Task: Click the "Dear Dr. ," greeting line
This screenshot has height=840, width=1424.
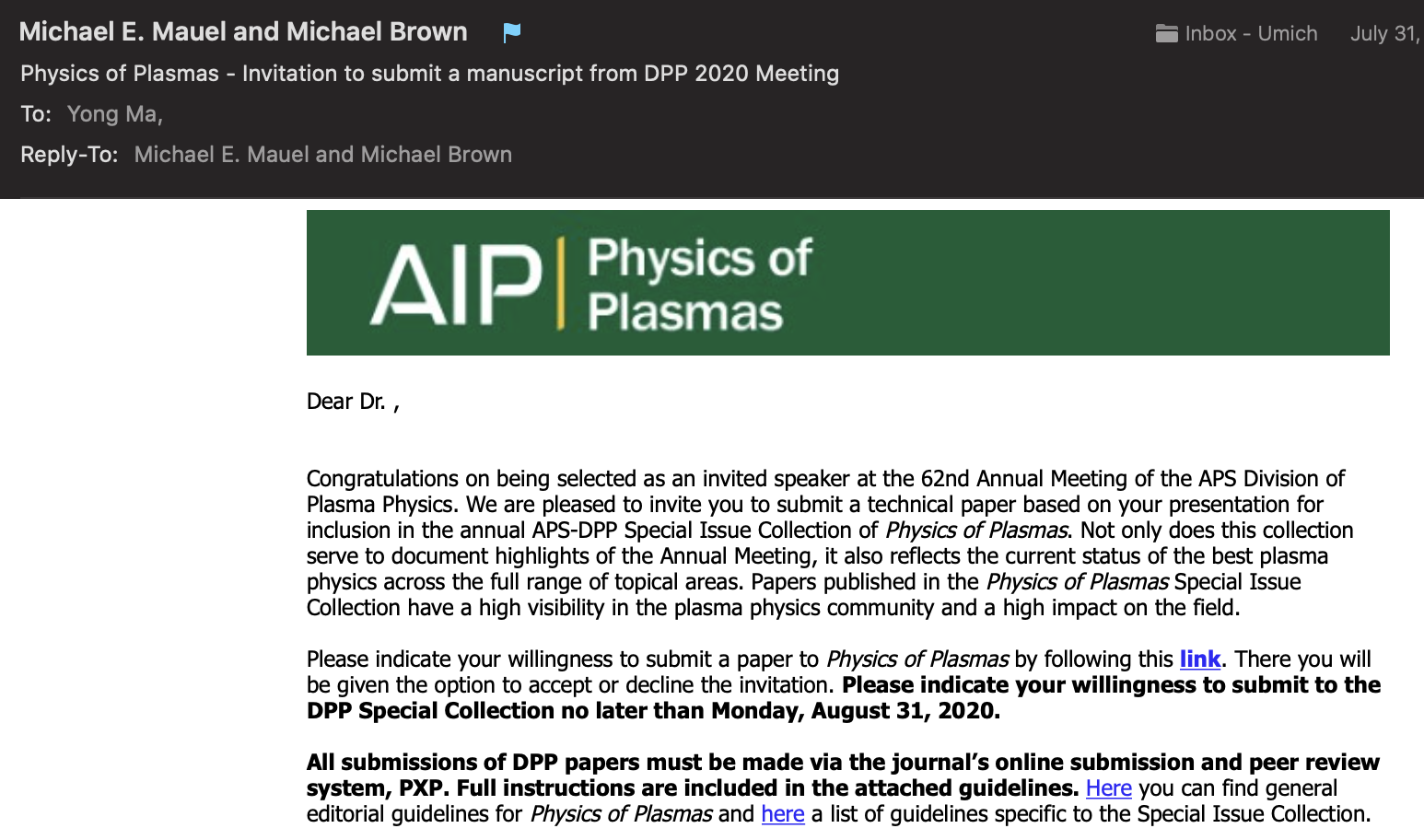Action: click(353, 402)
